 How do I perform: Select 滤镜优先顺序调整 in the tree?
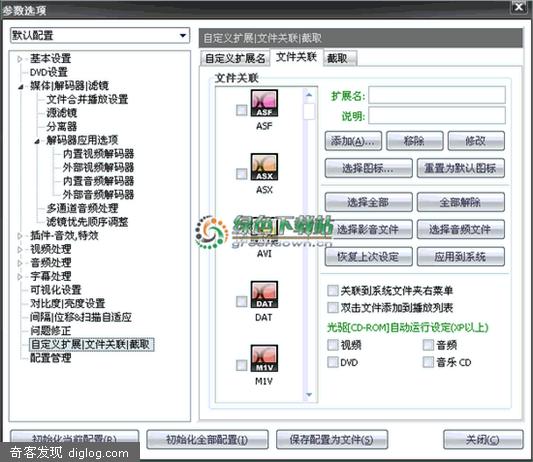87,222
